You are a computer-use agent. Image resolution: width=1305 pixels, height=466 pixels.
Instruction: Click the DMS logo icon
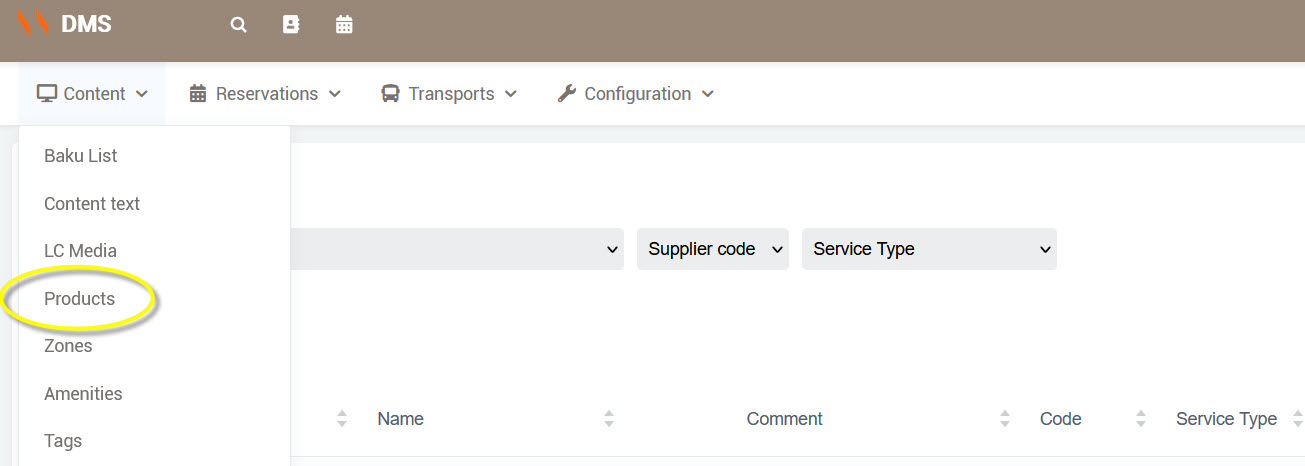pos(33,23)
